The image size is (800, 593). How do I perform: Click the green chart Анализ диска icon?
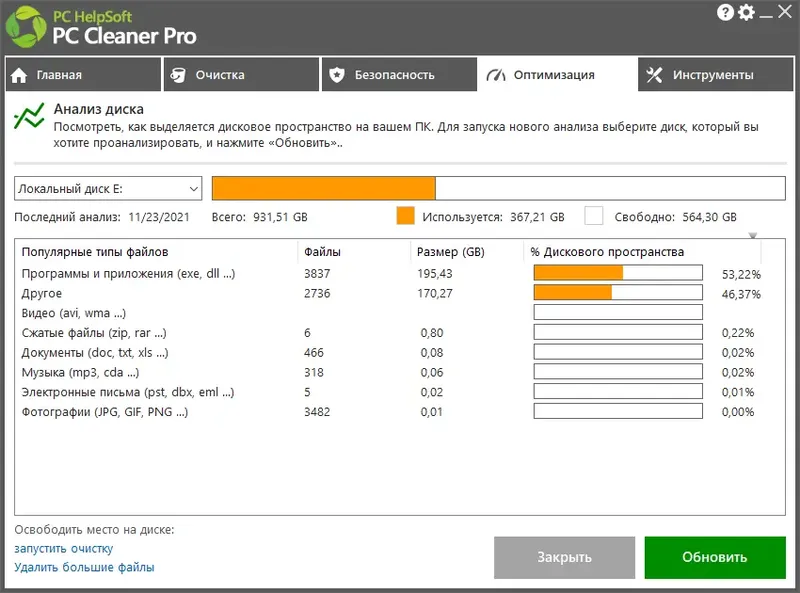point(29,116)
